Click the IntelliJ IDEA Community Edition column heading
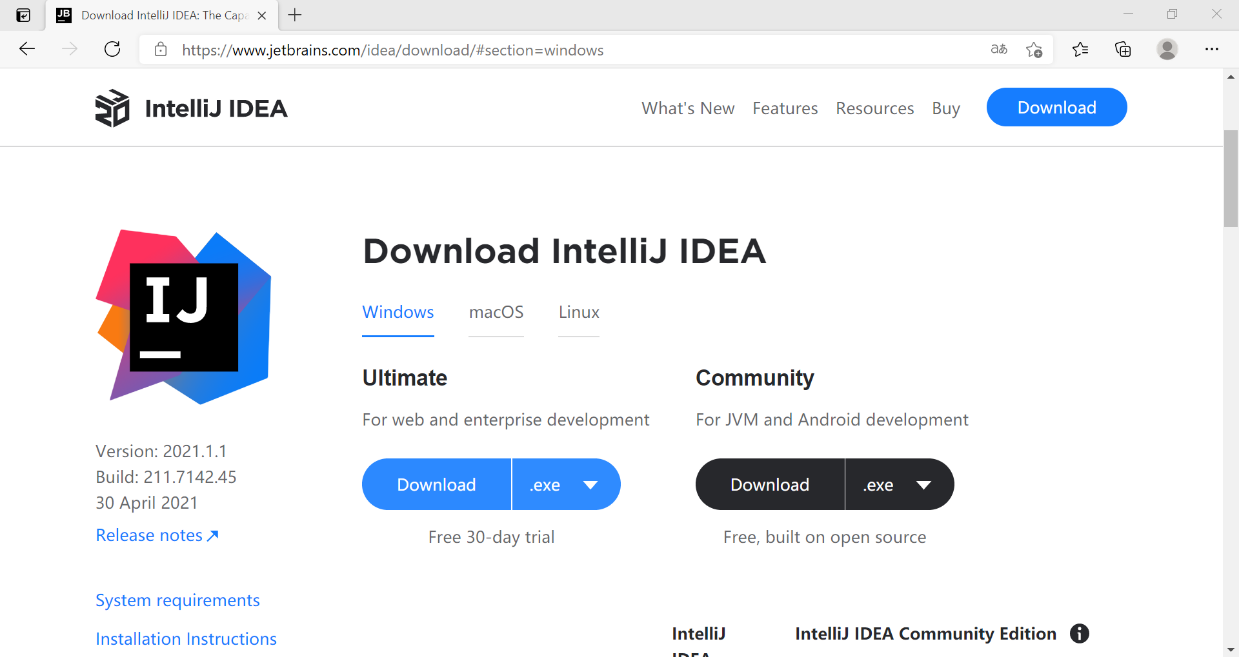Image resolution: width=1239 pixels, height=657 pixels. tap(926, 633)
